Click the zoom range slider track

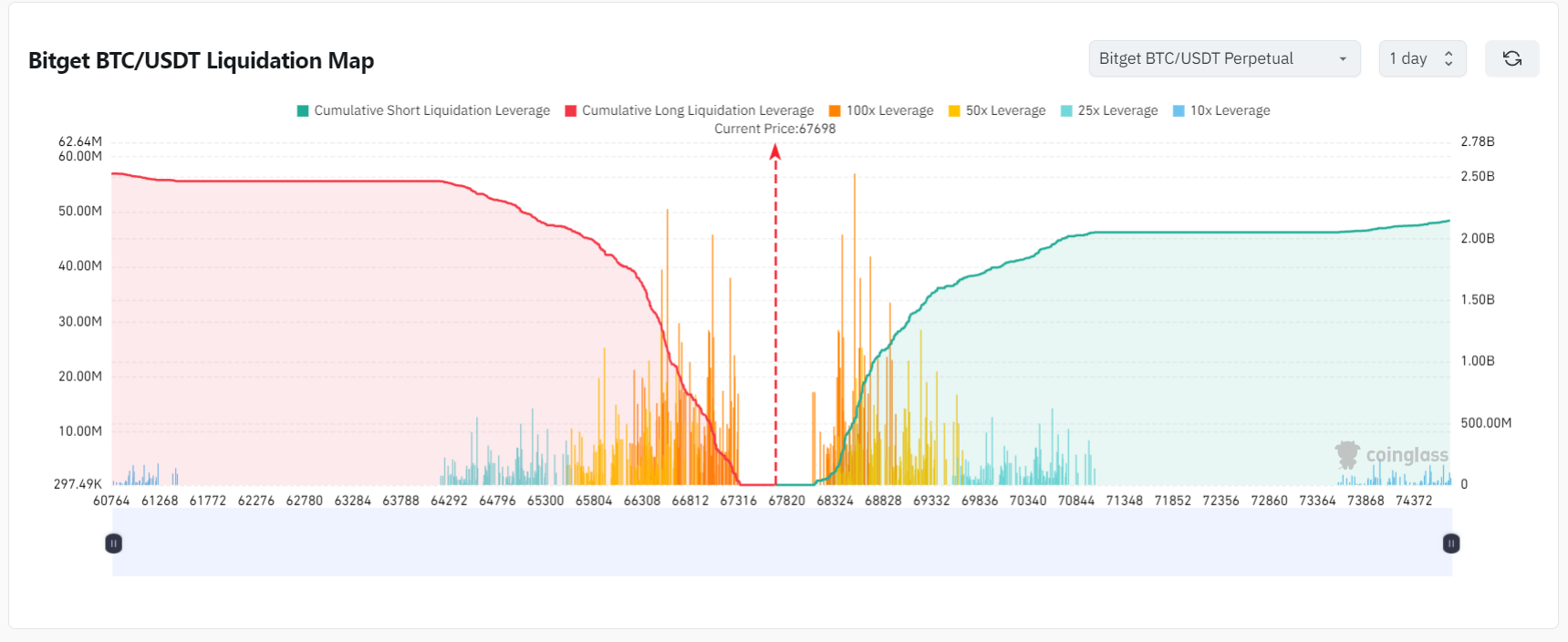click(782, 543)
